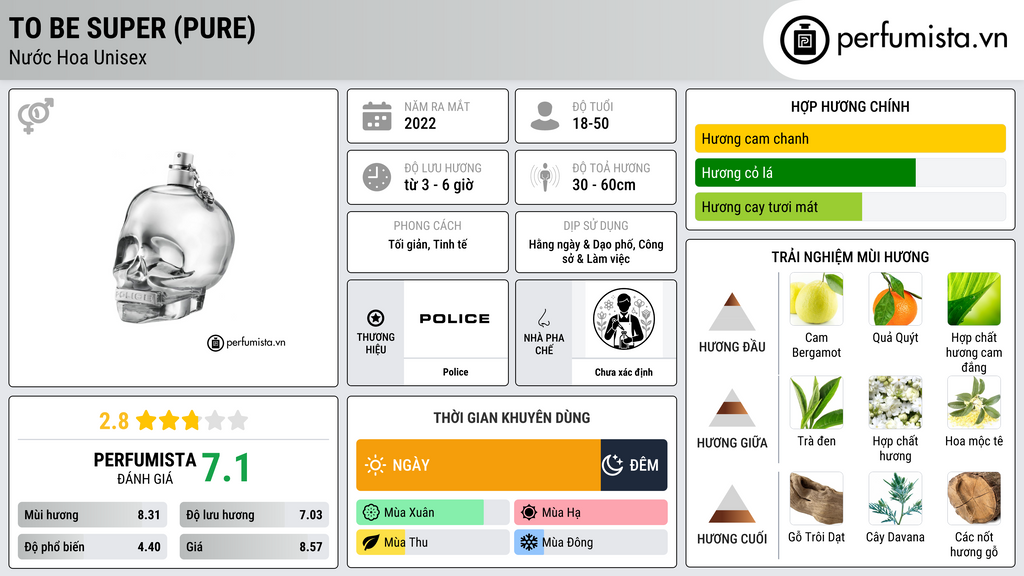Click the perfumer illustration Chưa xác định
Screen dimensions: 1024x576
[624, 320]
